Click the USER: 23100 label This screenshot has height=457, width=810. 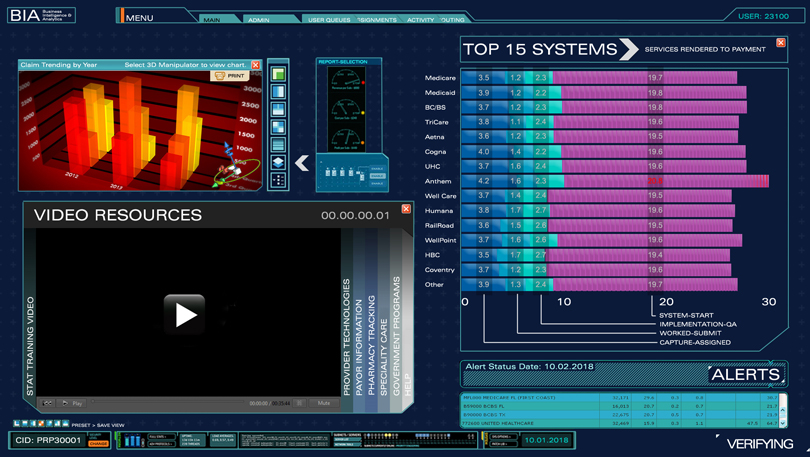click(763, 16)
